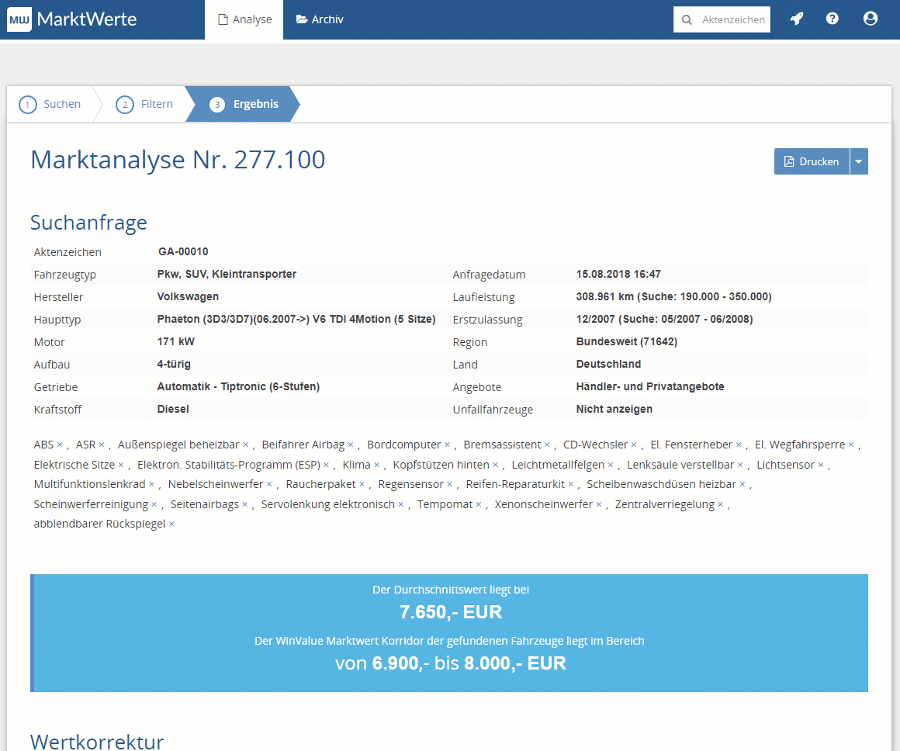900x751 pixels.
Task: Open the rocket quick-start icon
Action: (797, 19)
